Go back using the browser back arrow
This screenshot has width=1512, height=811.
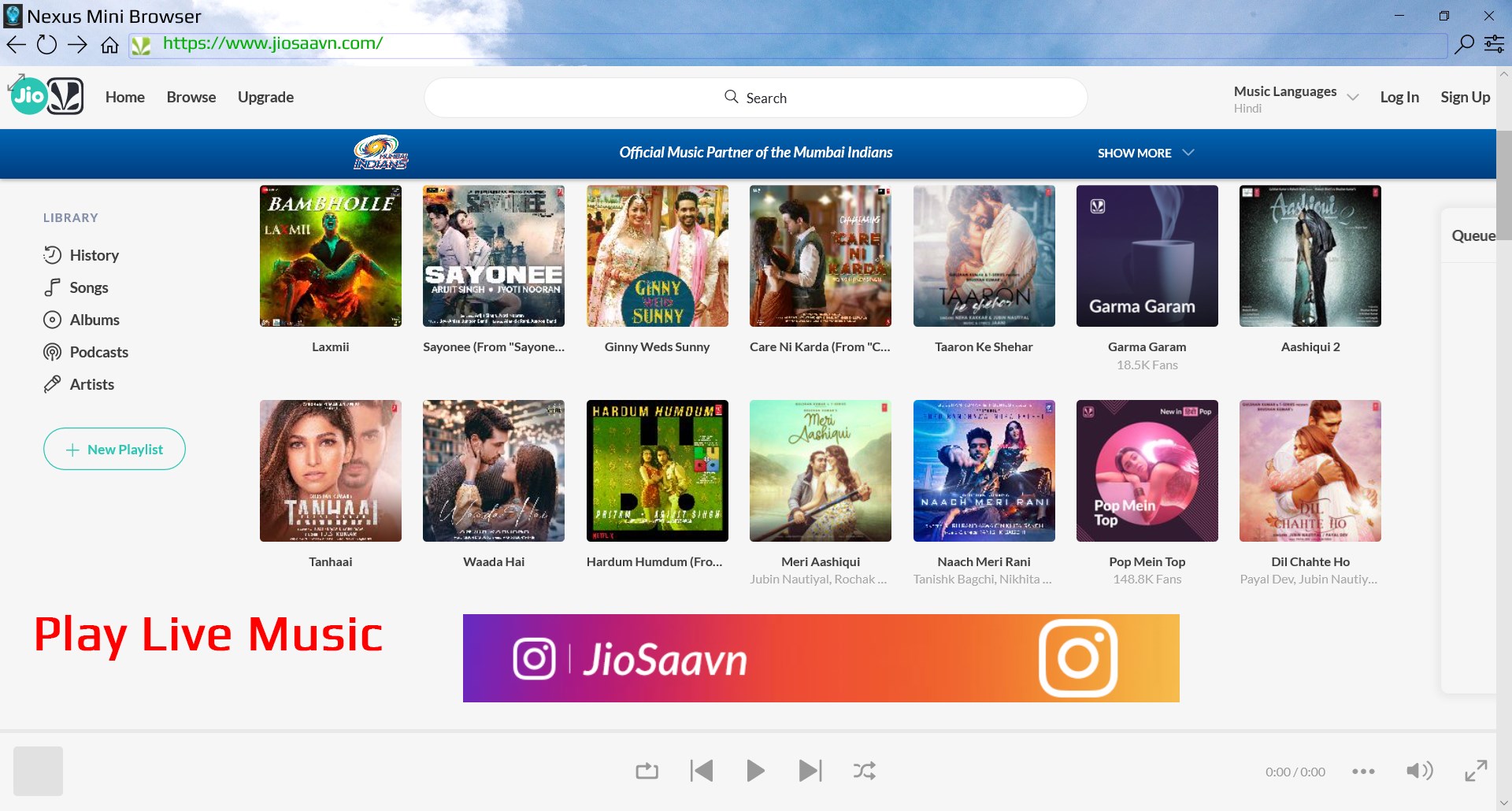click(17, 44)
